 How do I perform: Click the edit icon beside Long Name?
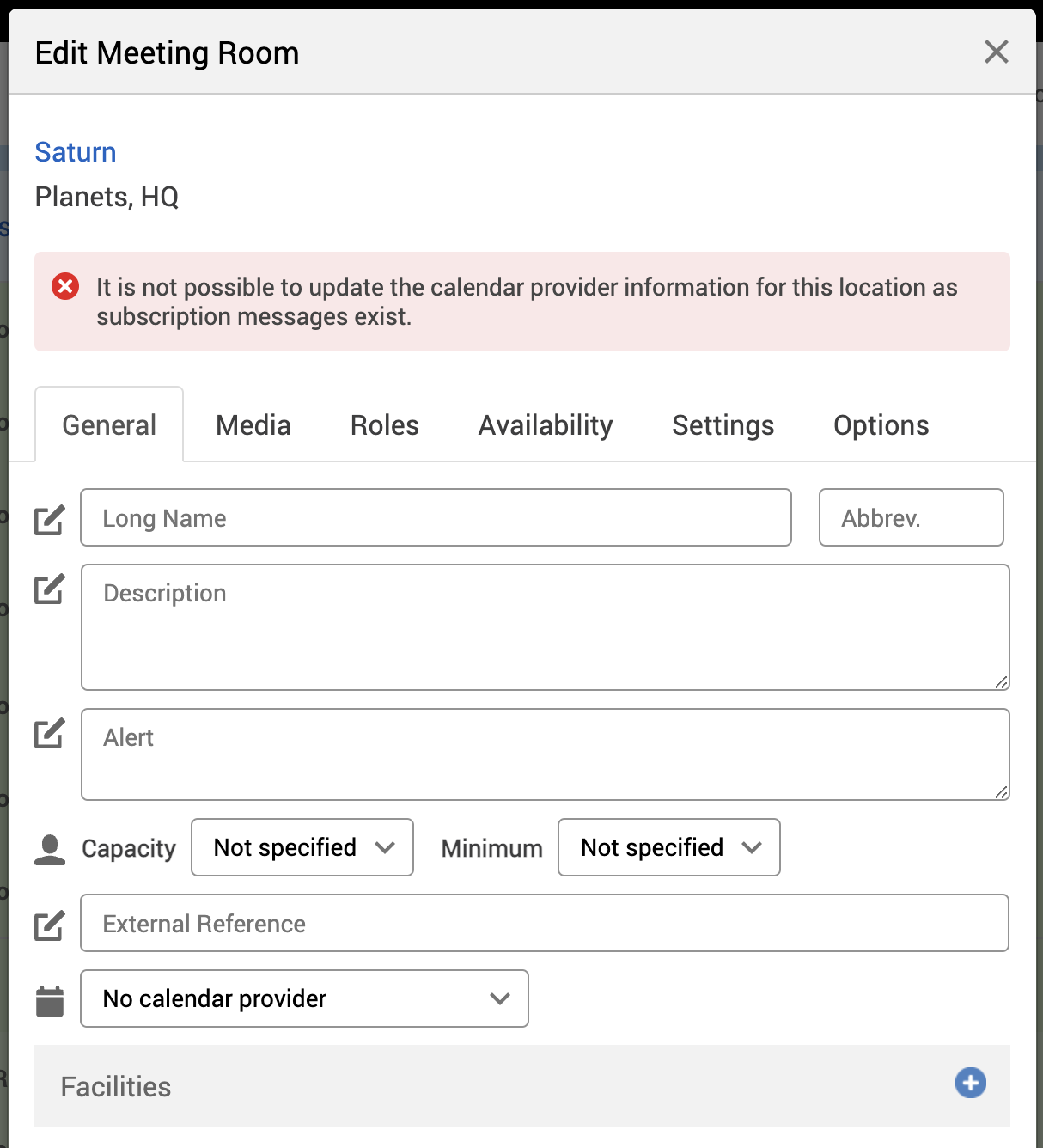(49, 520)
